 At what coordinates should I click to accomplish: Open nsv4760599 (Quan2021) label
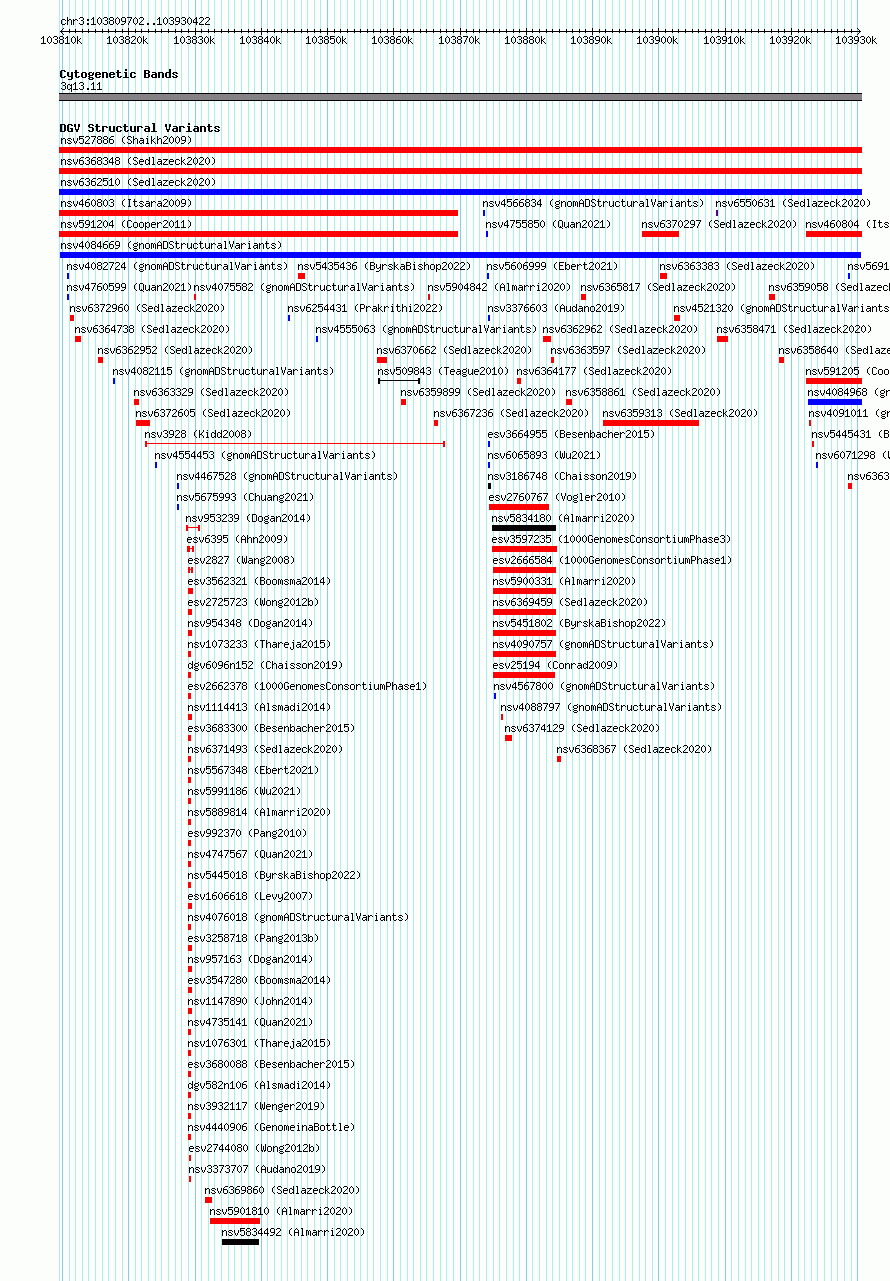(x=129, y=287)
